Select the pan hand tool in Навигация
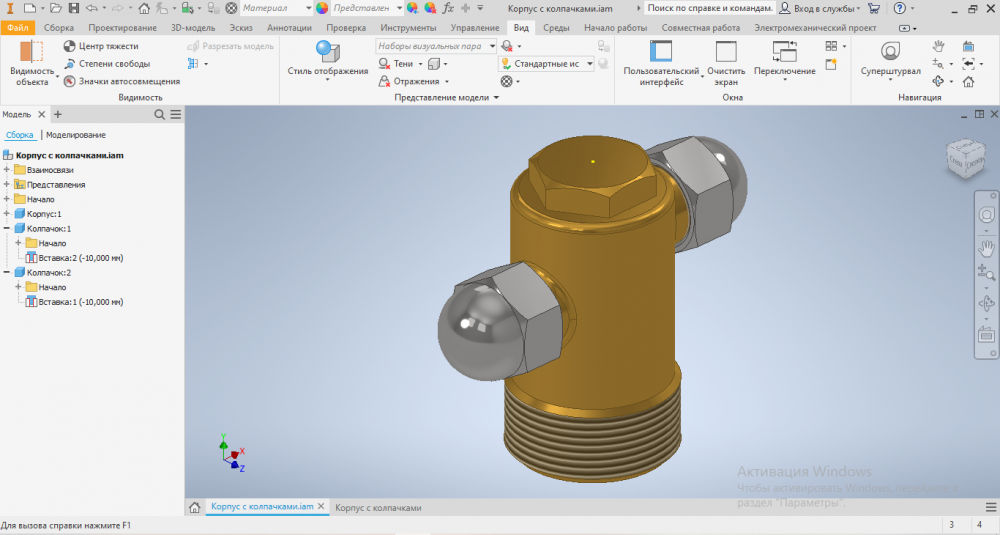 coord(938,46)
